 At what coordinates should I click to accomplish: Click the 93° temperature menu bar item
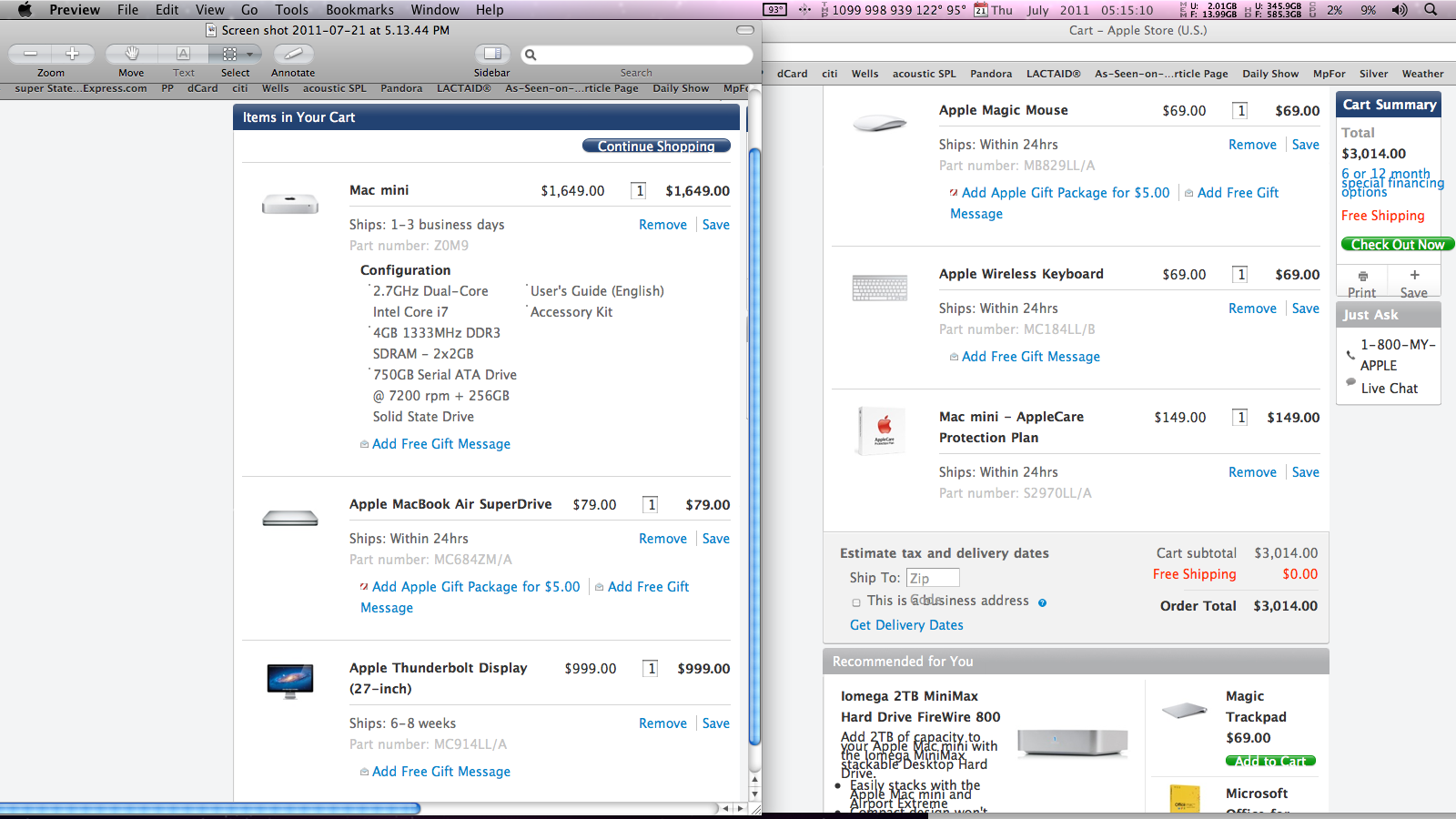coord(775,10)
